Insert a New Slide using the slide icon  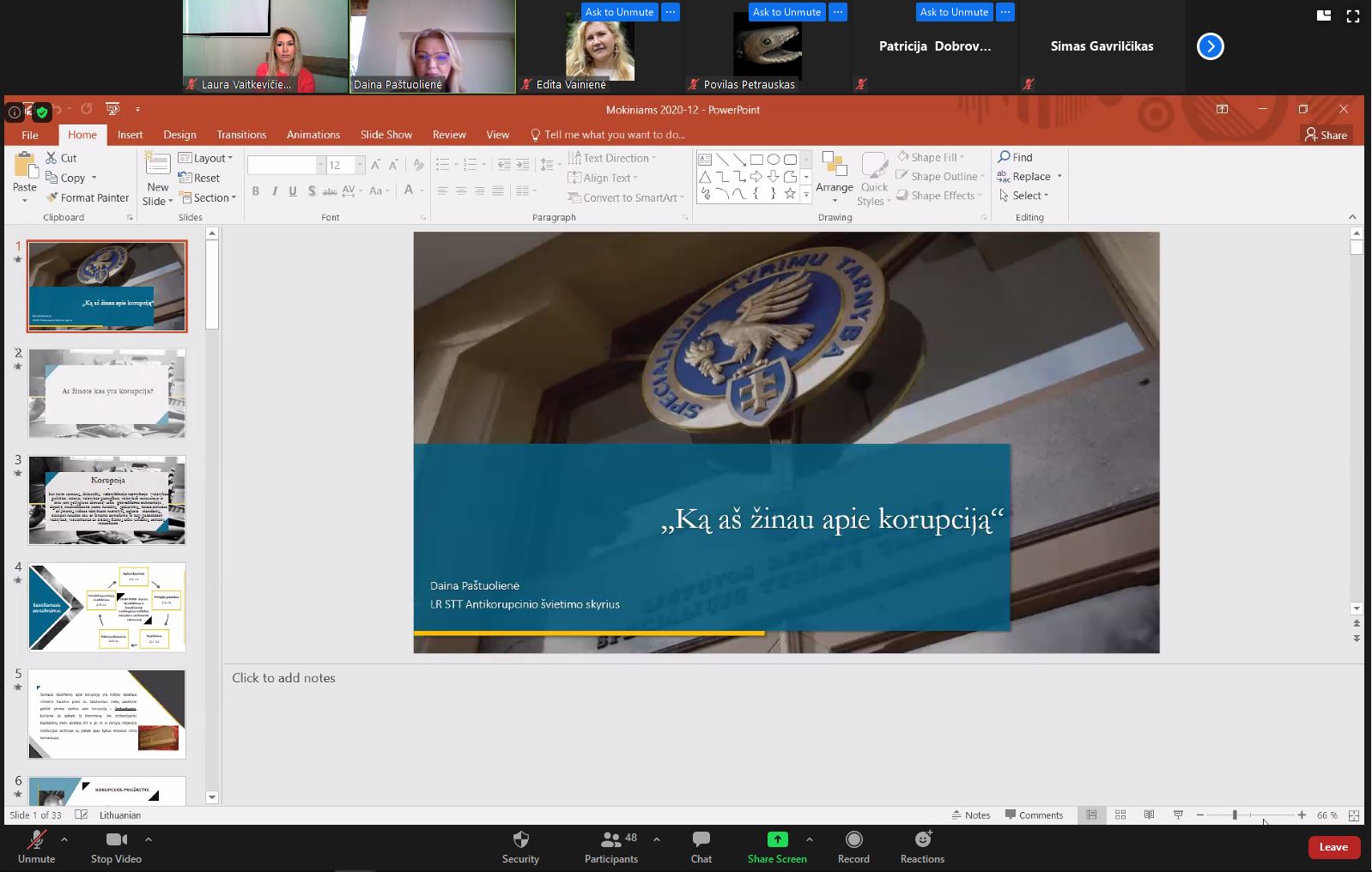pyautogui.click(x=157, y=164)
